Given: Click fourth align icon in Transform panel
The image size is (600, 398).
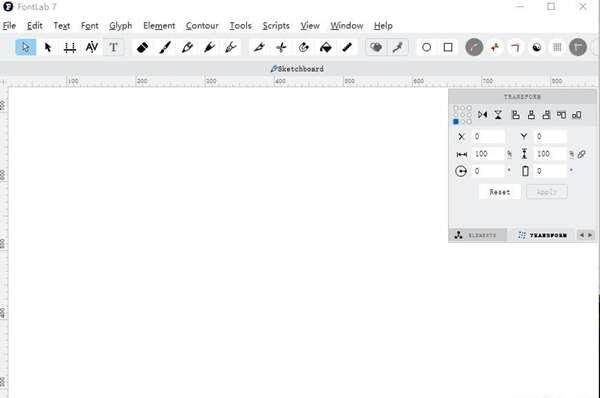Looking at the screenshot, I should [561, 115].
